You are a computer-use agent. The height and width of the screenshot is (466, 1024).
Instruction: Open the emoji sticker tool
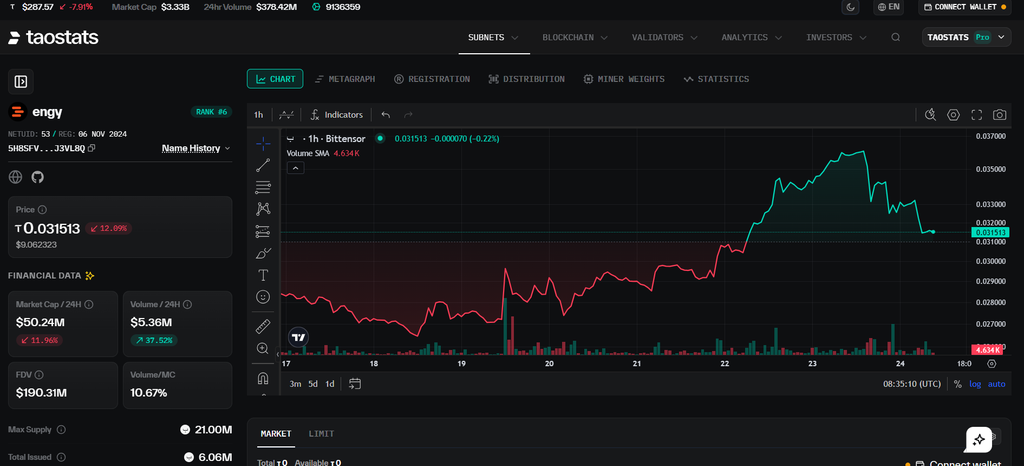click(x=263, y=297)
